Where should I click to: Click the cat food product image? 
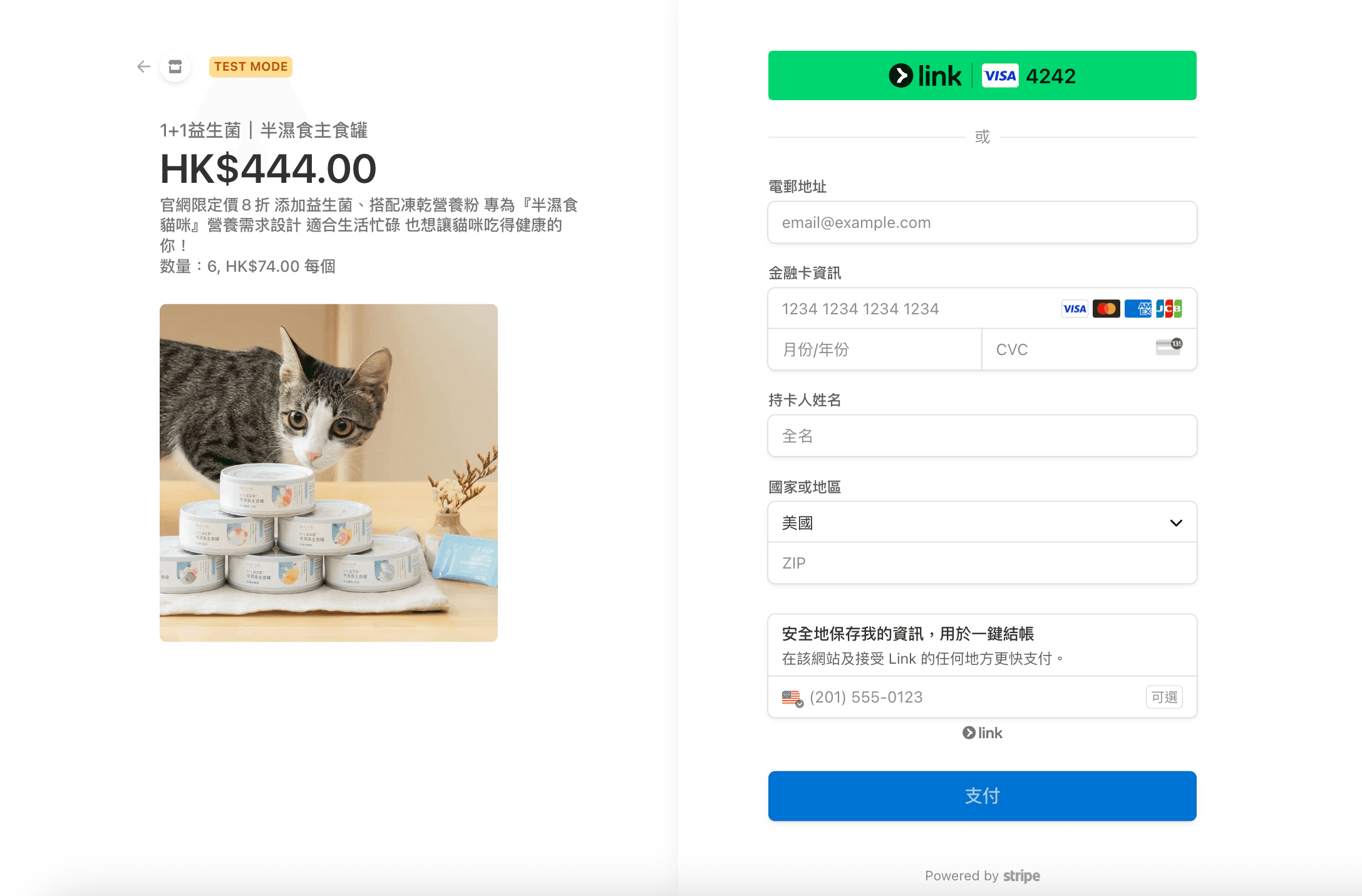329,473
